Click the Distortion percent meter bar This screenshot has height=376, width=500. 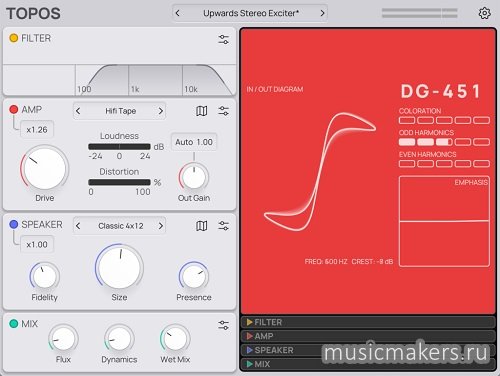(x=119, y=182)
